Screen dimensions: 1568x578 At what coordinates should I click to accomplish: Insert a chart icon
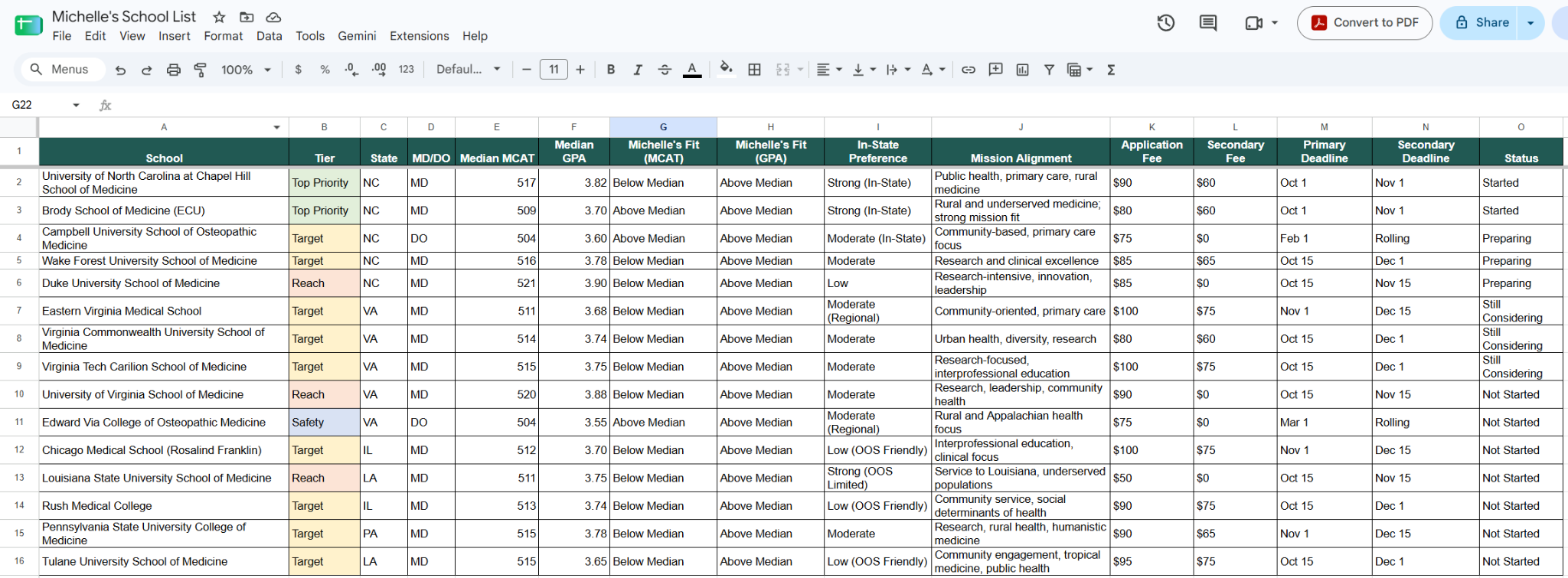pyautogui.click(x=1022, y=70)
